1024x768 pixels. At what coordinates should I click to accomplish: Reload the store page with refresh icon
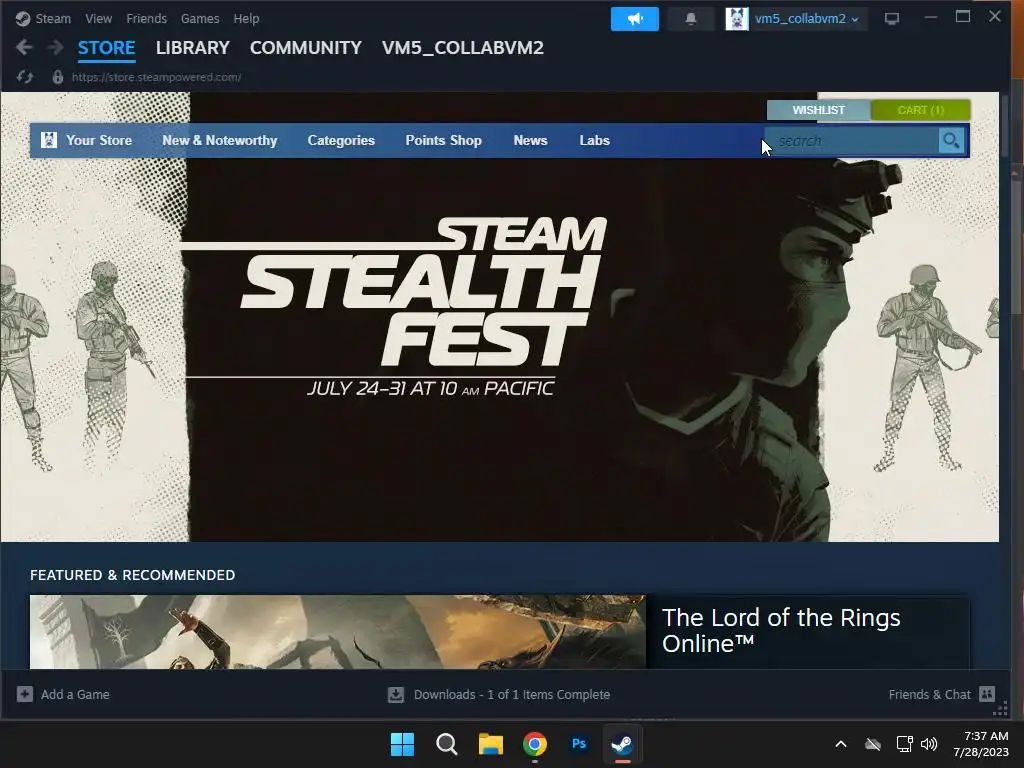(25, 77)
